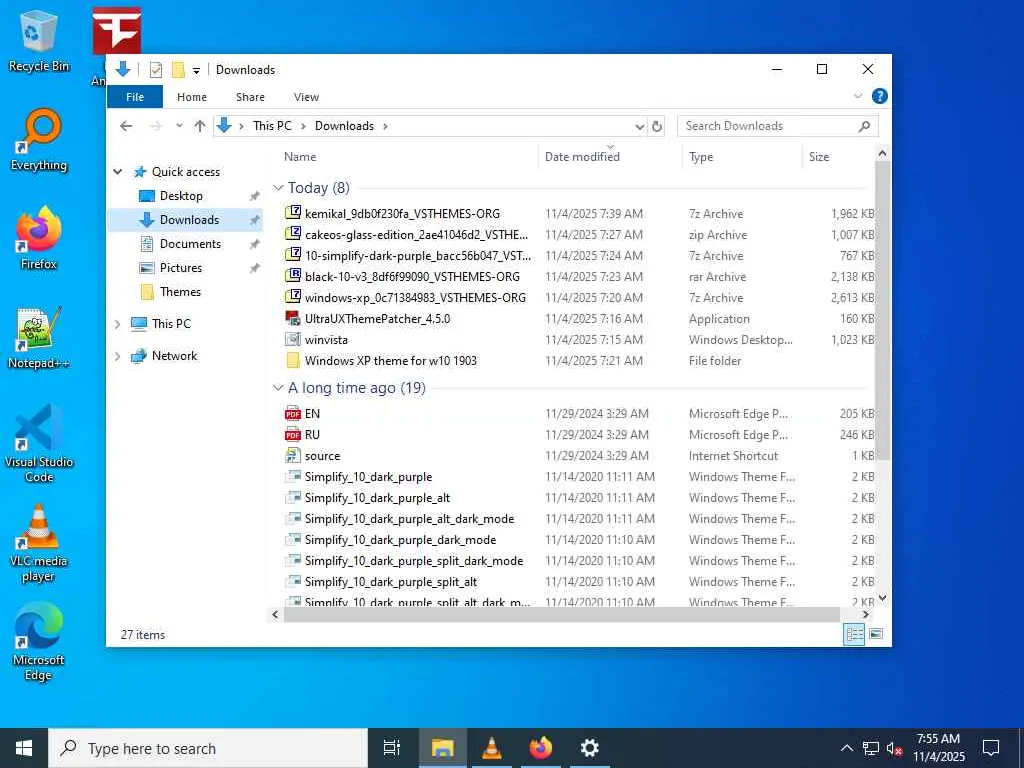Open the Action Center notifications icon
The image size is (1024, 768).
991,748
